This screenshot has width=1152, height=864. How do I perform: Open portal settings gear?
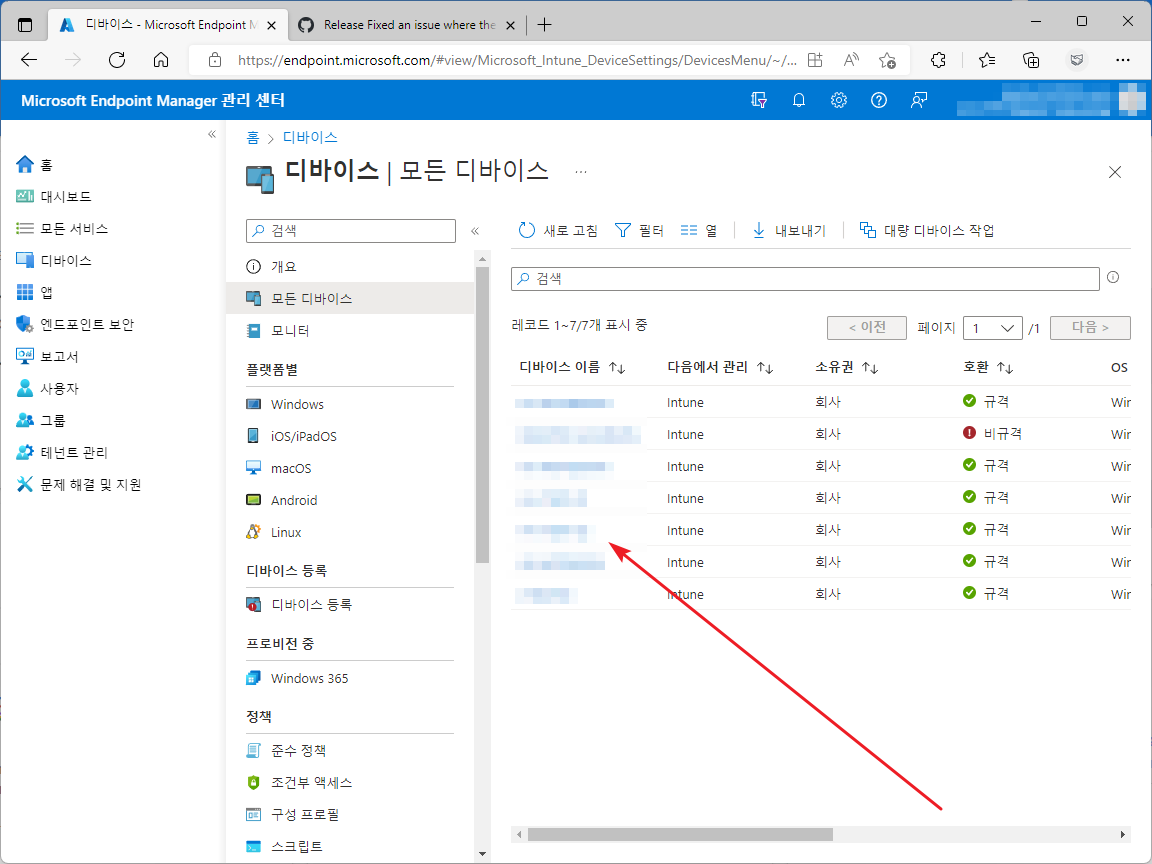[838, 100]
